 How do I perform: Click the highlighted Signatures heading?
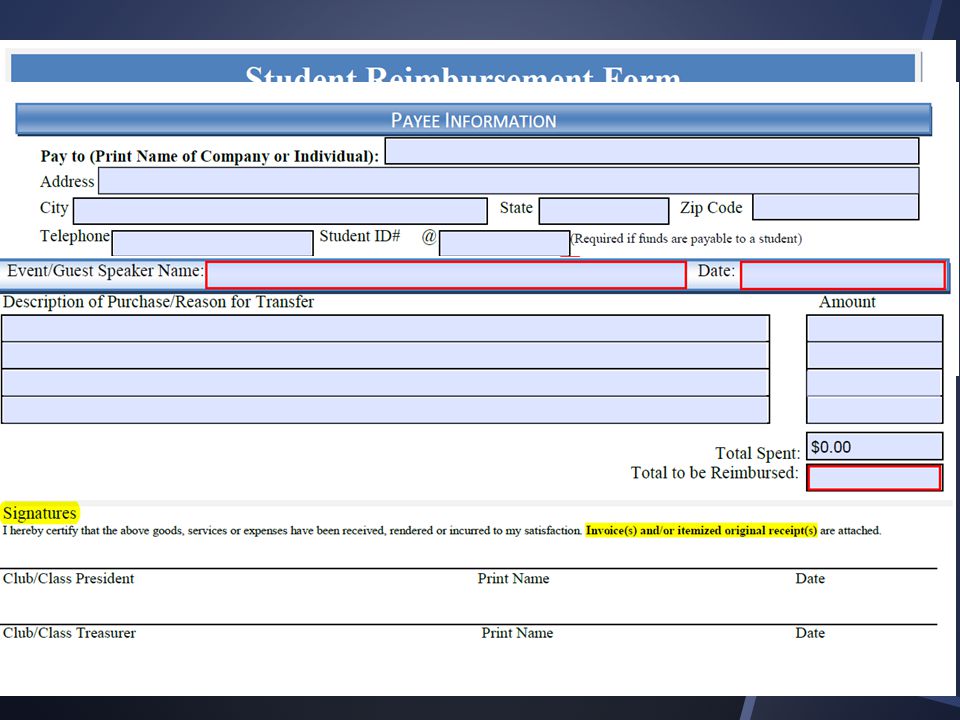[x=40, y=513]
